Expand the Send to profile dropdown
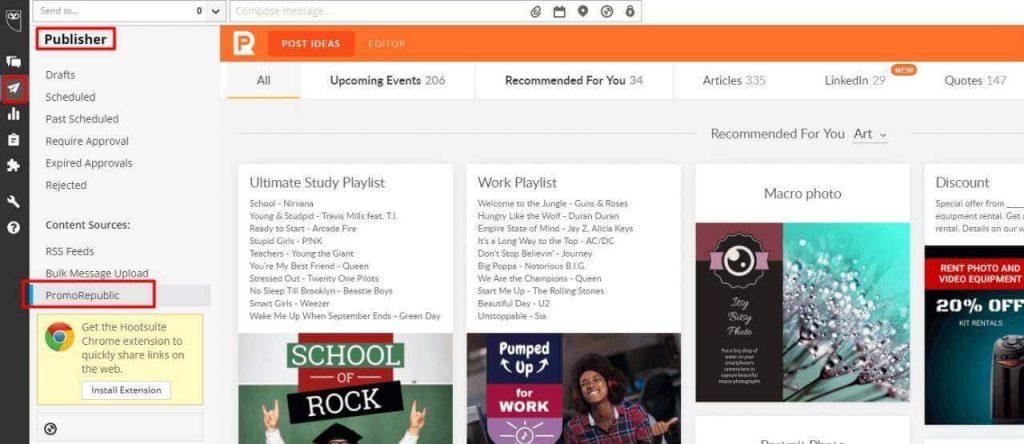Screen dimensions: 1024x444 [216, 11]
